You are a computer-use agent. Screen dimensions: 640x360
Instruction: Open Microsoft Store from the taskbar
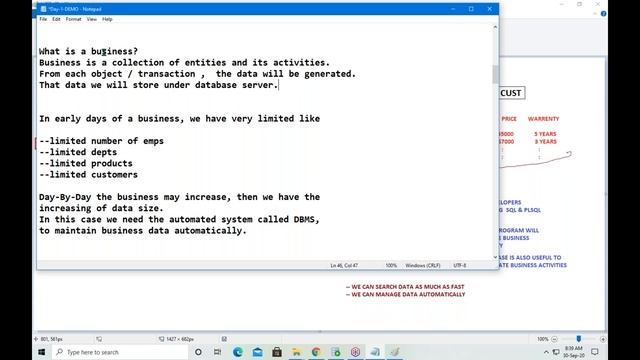(x=277, y=352)
